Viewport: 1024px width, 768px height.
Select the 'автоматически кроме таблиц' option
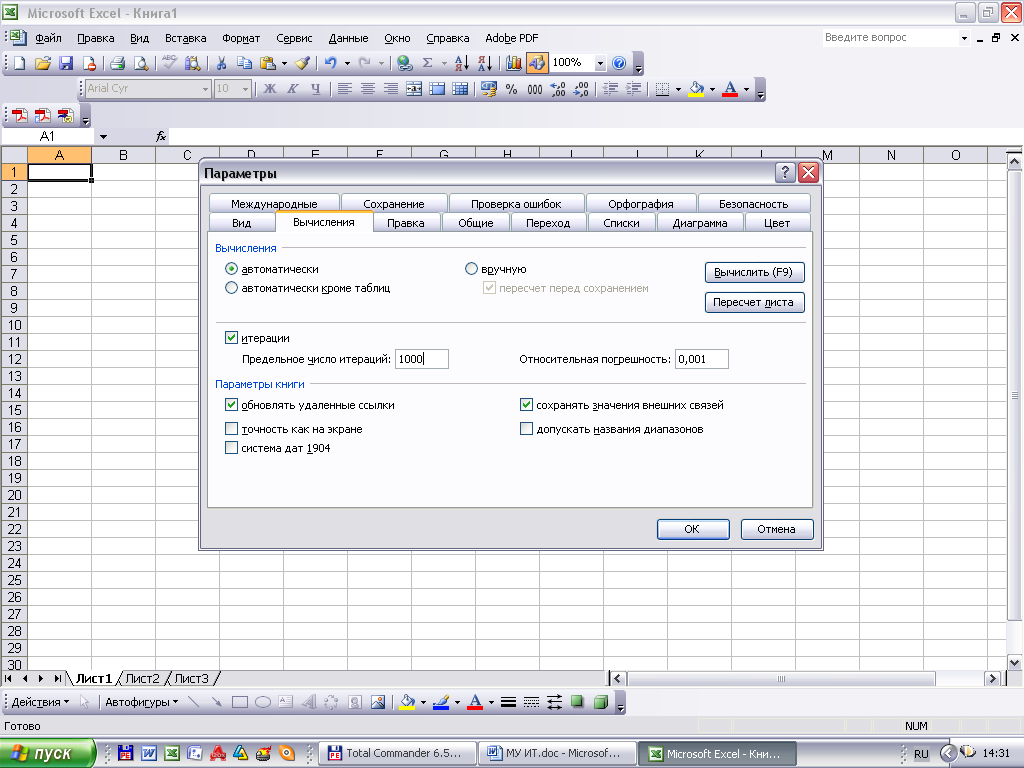[x=231, y=288]
